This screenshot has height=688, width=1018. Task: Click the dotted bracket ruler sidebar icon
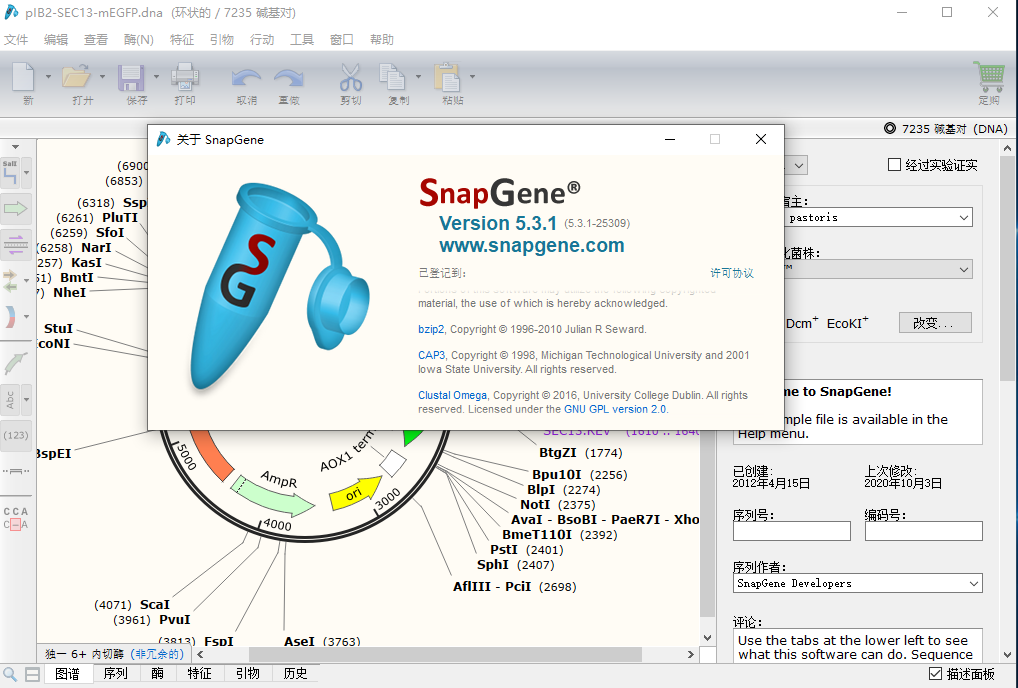point(16,471)
